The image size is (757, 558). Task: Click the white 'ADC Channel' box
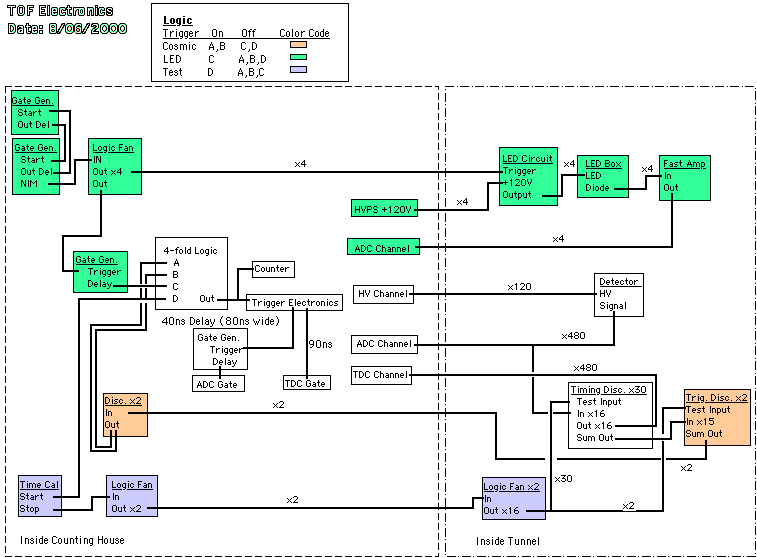tap(384, 345)
